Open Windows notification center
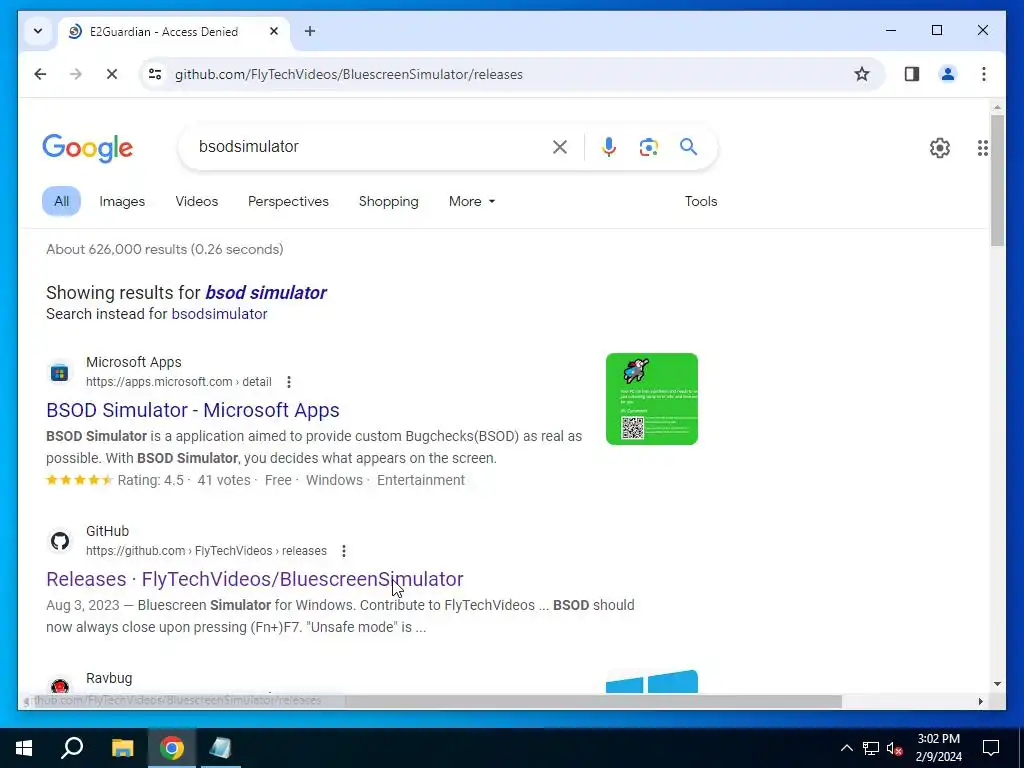 [991, 748]
